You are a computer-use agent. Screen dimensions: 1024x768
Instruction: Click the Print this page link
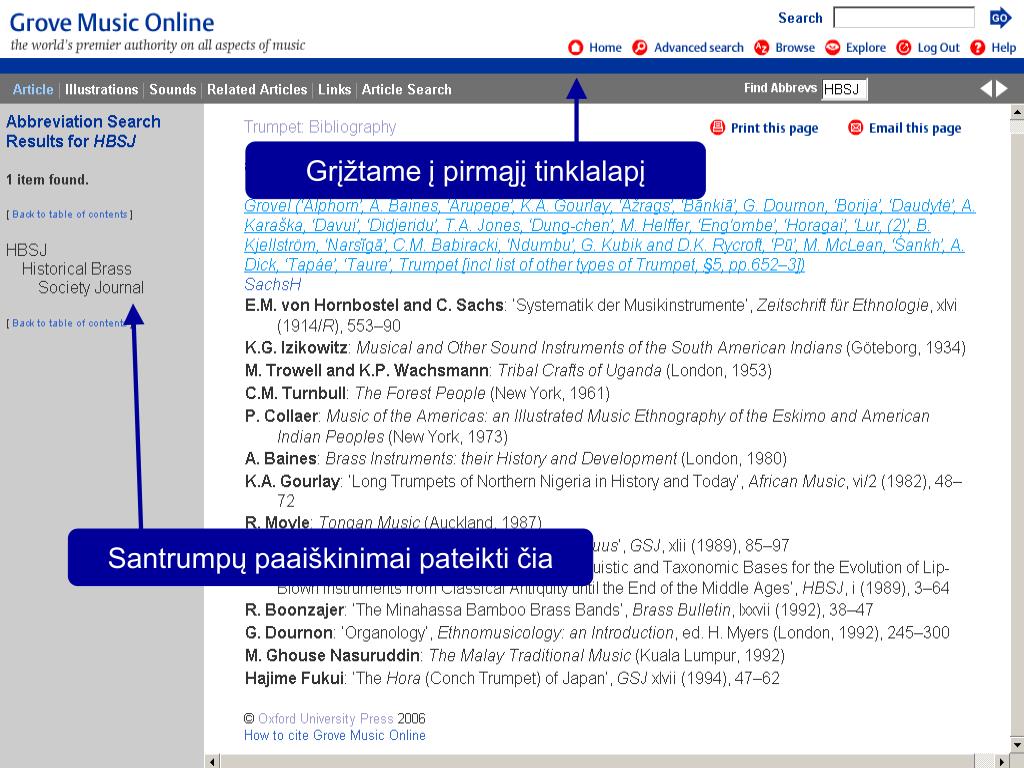coord(775,128)
